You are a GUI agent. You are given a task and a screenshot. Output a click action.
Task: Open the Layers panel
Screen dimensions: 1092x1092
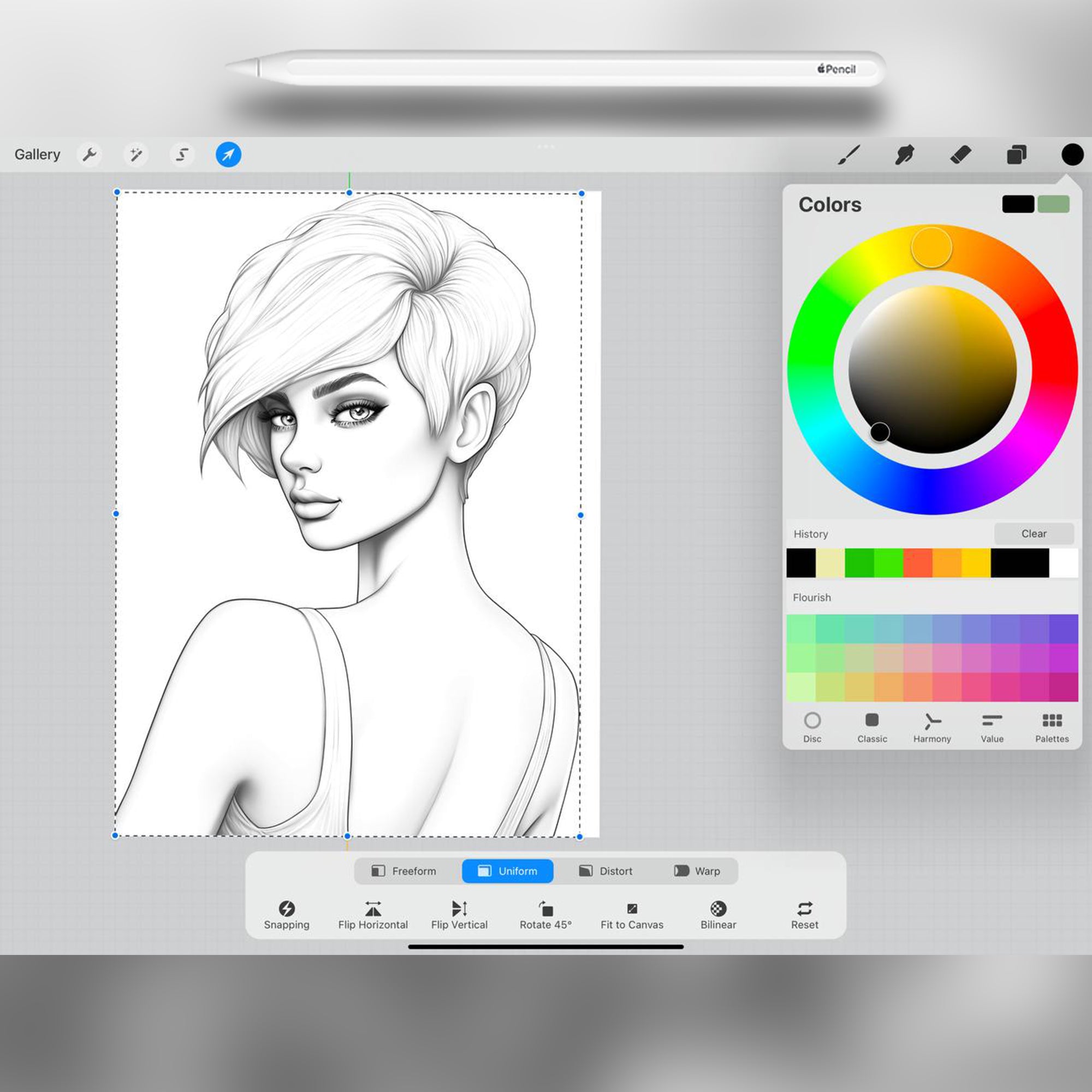tap(1016, 154)
